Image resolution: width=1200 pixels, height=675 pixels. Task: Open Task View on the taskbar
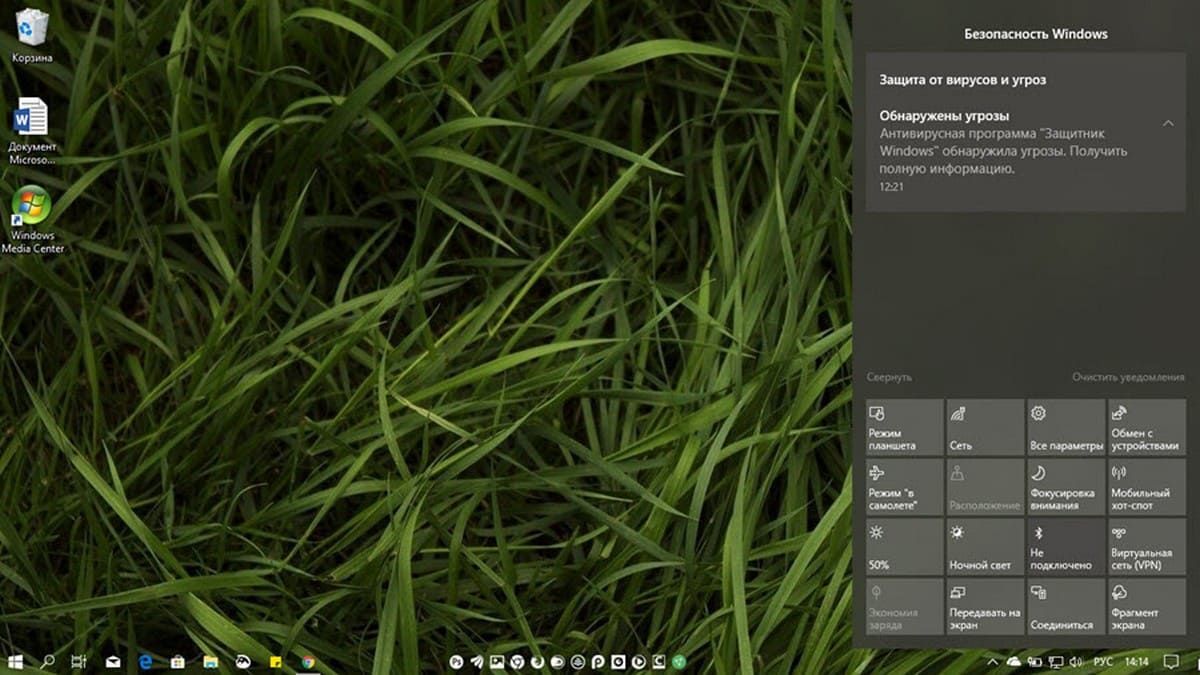click(79, 662)
